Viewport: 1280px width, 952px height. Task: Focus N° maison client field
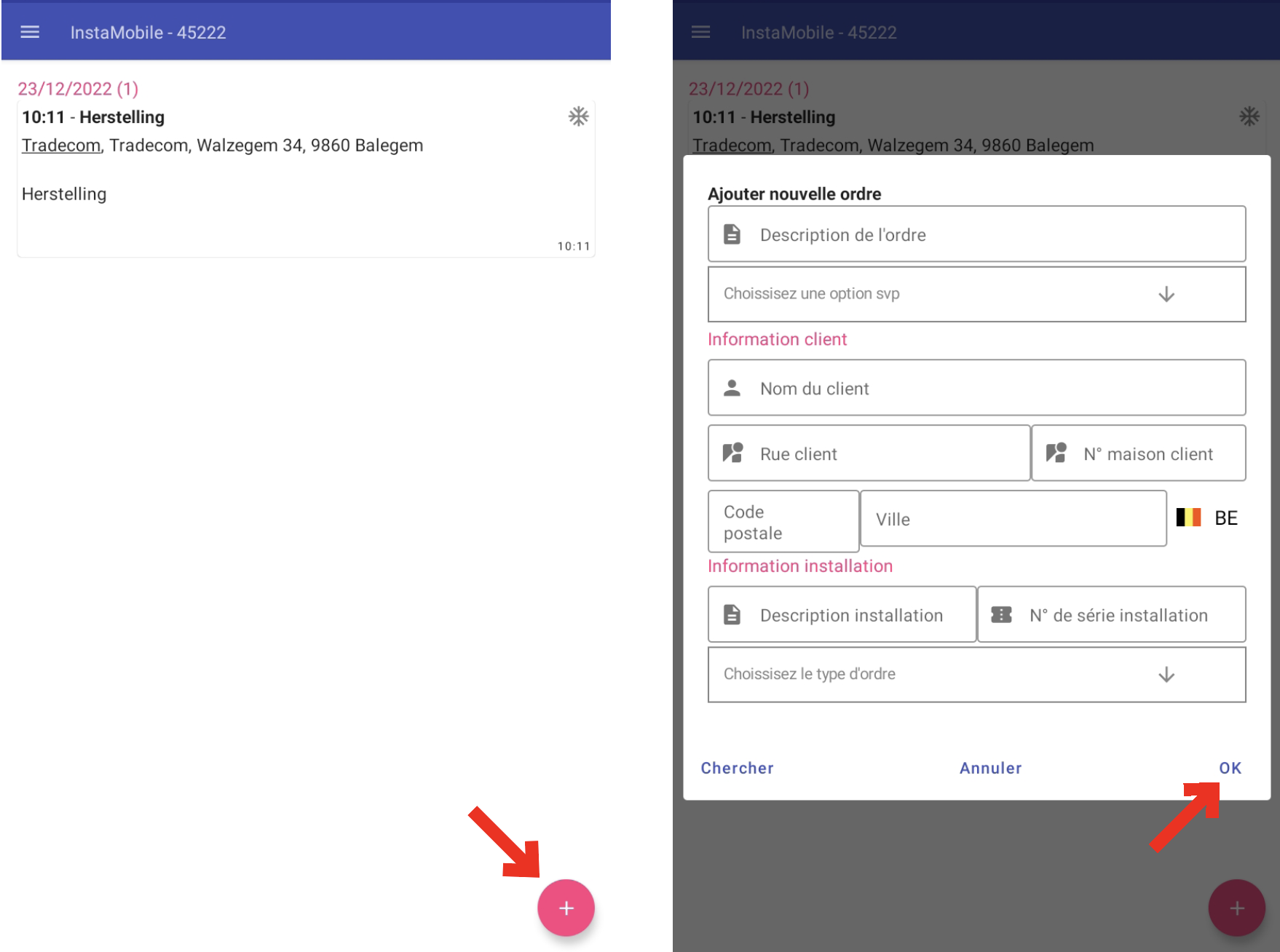pos(1139,453)
